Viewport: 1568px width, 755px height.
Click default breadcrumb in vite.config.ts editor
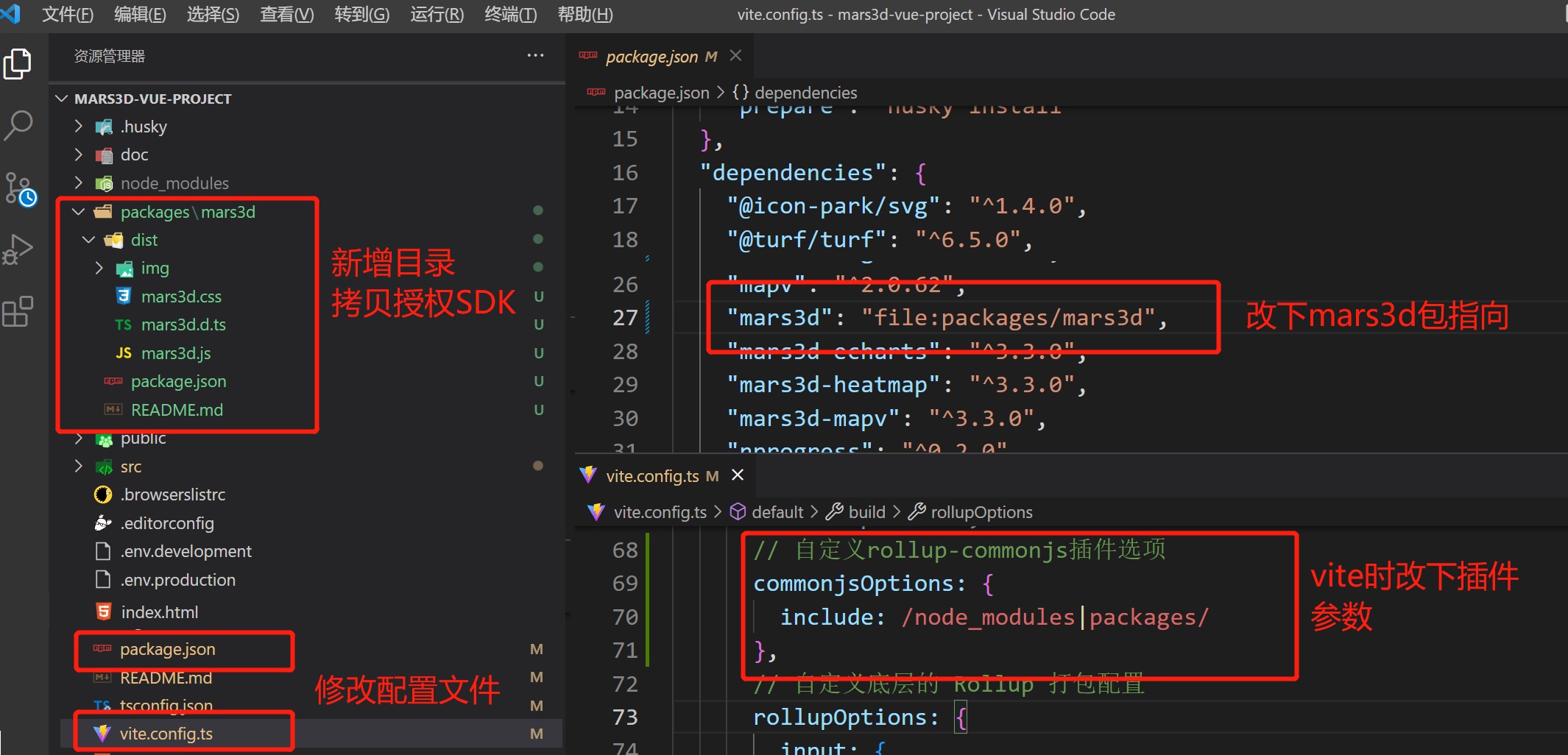click(x=777, y=512)
